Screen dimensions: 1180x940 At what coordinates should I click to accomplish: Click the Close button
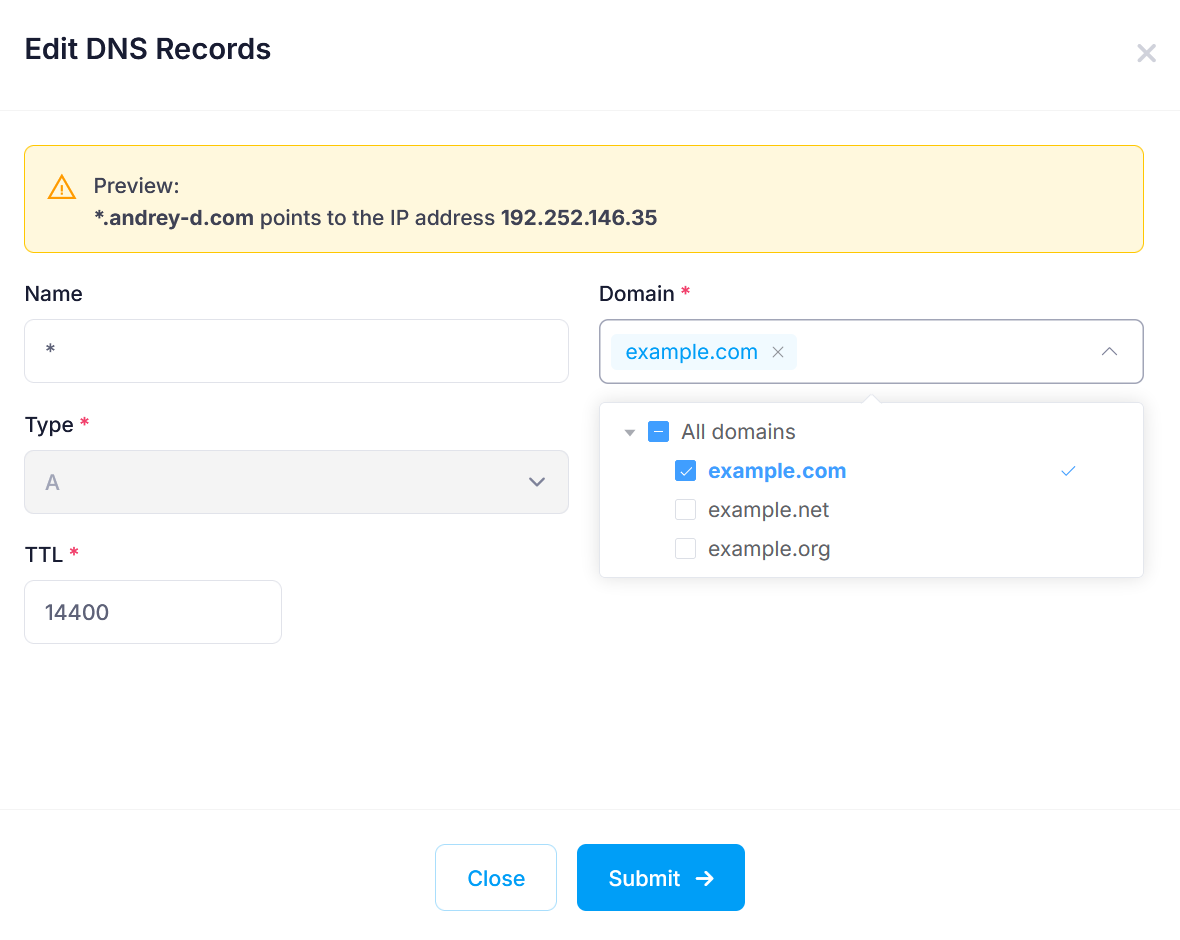495,877
